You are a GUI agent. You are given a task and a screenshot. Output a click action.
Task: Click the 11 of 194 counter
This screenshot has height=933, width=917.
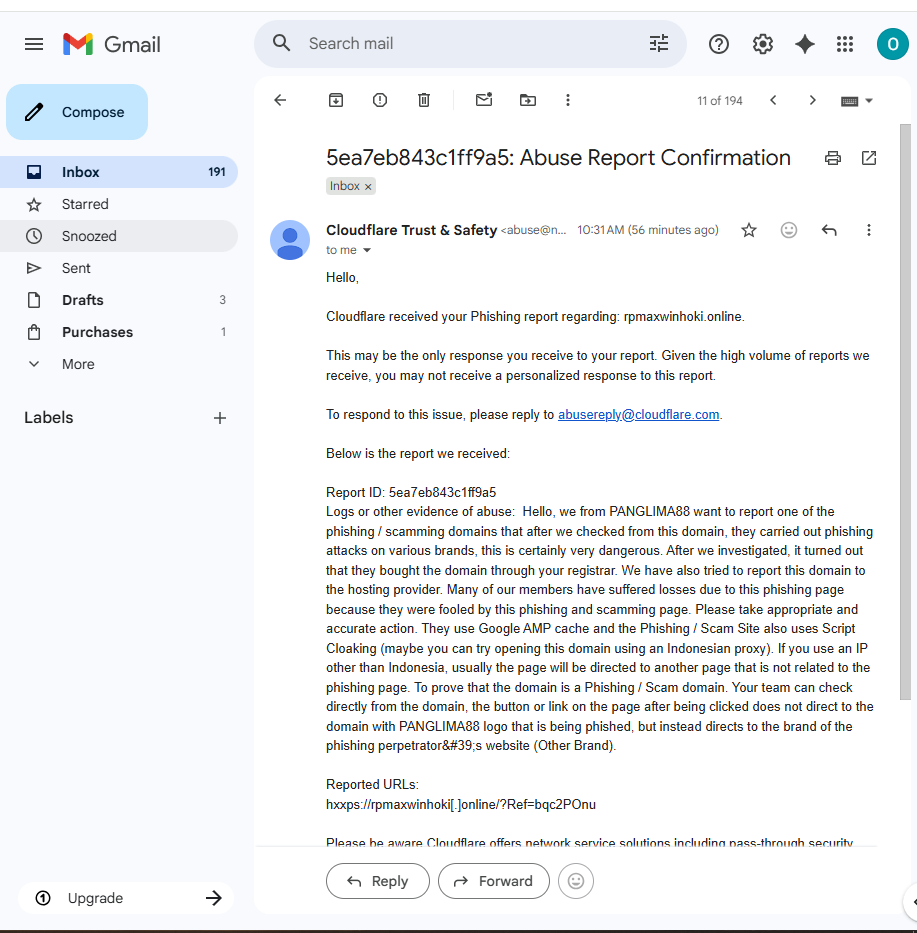click(x=719, y=101)
